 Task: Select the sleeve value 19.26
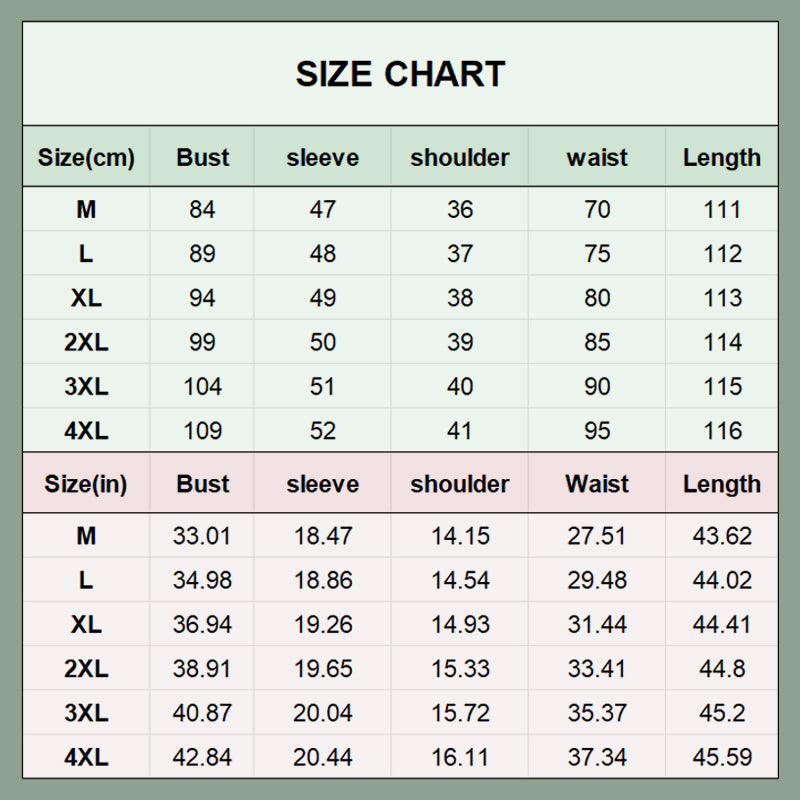coord(322,625)
